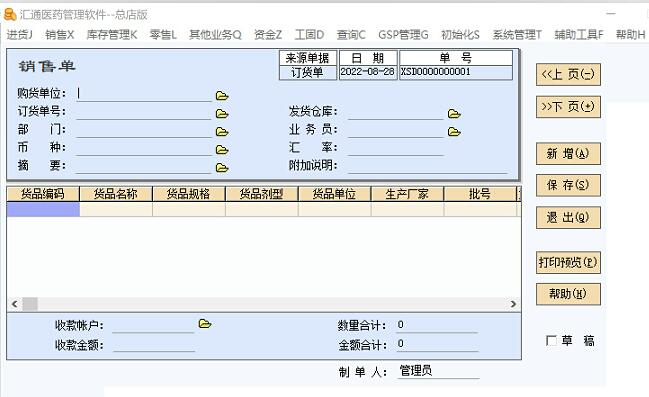Select the 订货单 source document cell

(x=308, y=72)
